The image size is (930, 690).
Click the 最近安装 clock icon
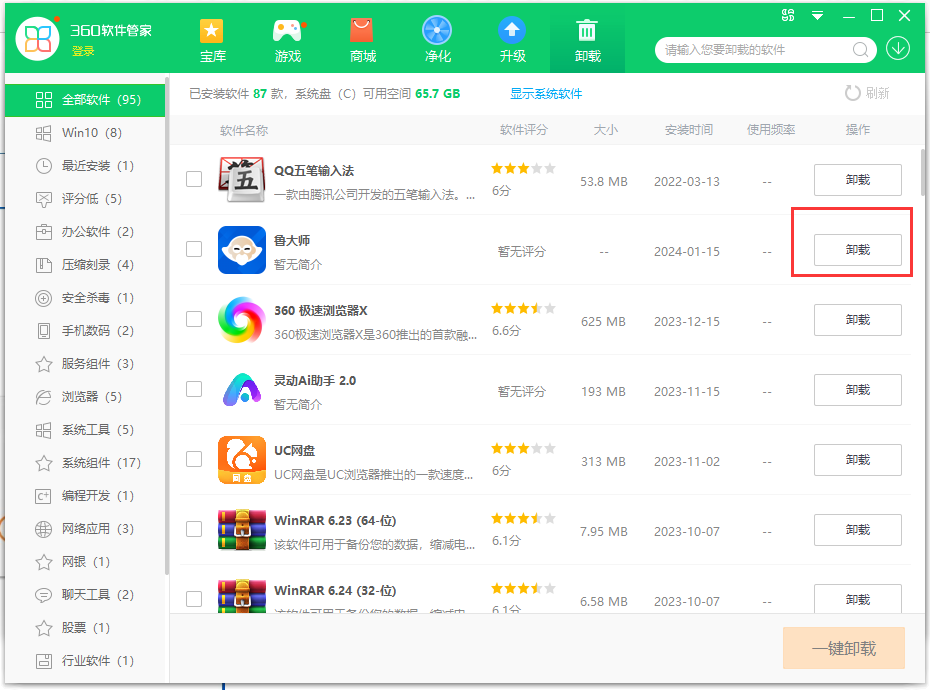click(44, 166)
